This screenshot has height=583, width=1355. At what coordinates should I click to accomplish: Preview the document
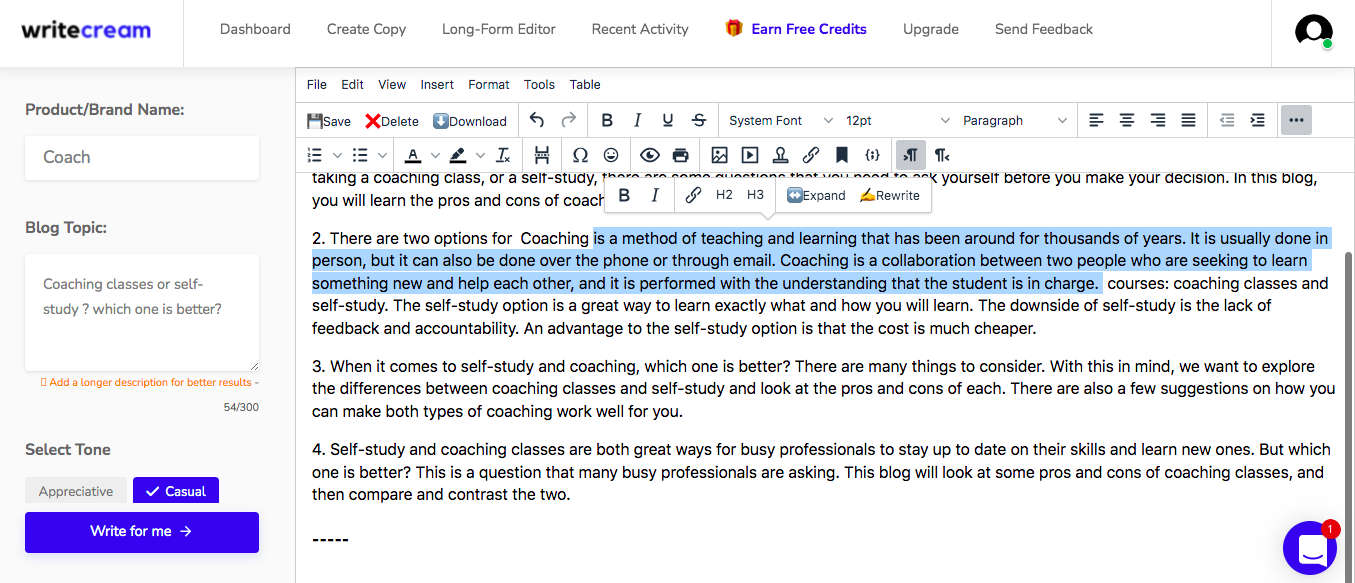pyautogui.click(x=649, y=155)
